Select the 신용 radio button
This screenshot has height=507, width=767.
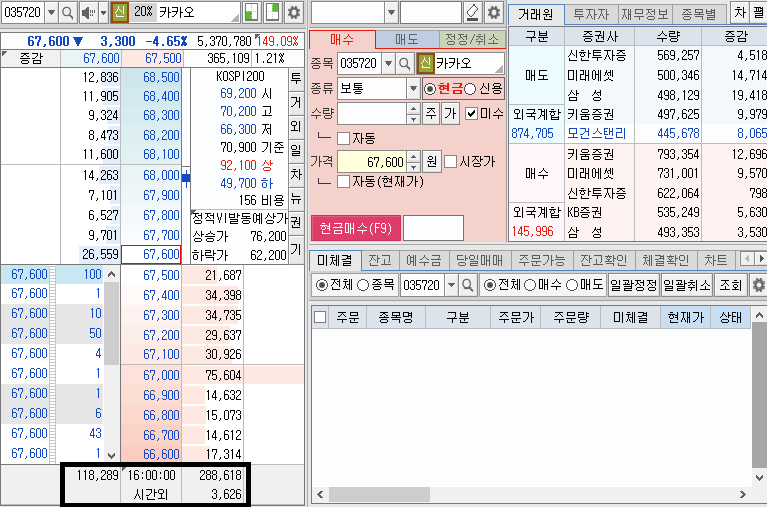pos(470,89)
